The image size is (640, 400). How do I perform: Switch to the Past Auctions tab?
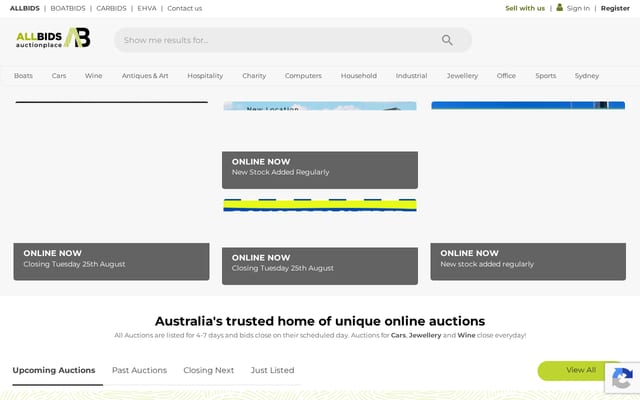coord(139,370)
